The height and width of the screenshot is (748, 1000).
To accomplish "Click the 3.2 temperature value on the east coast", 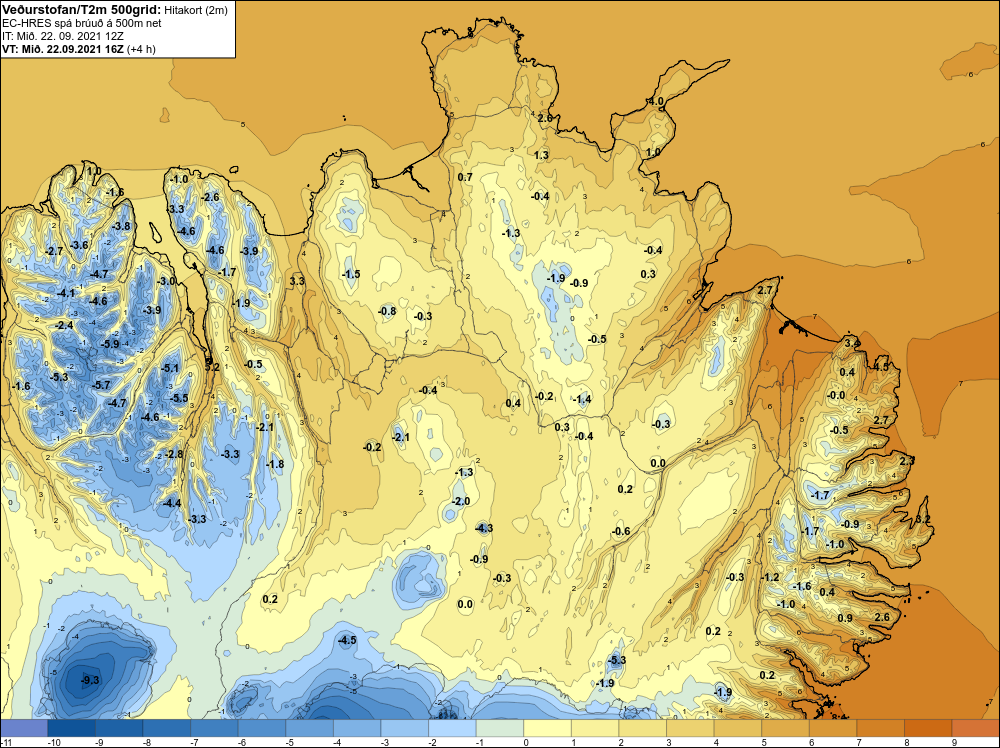I will coord(923,520).
